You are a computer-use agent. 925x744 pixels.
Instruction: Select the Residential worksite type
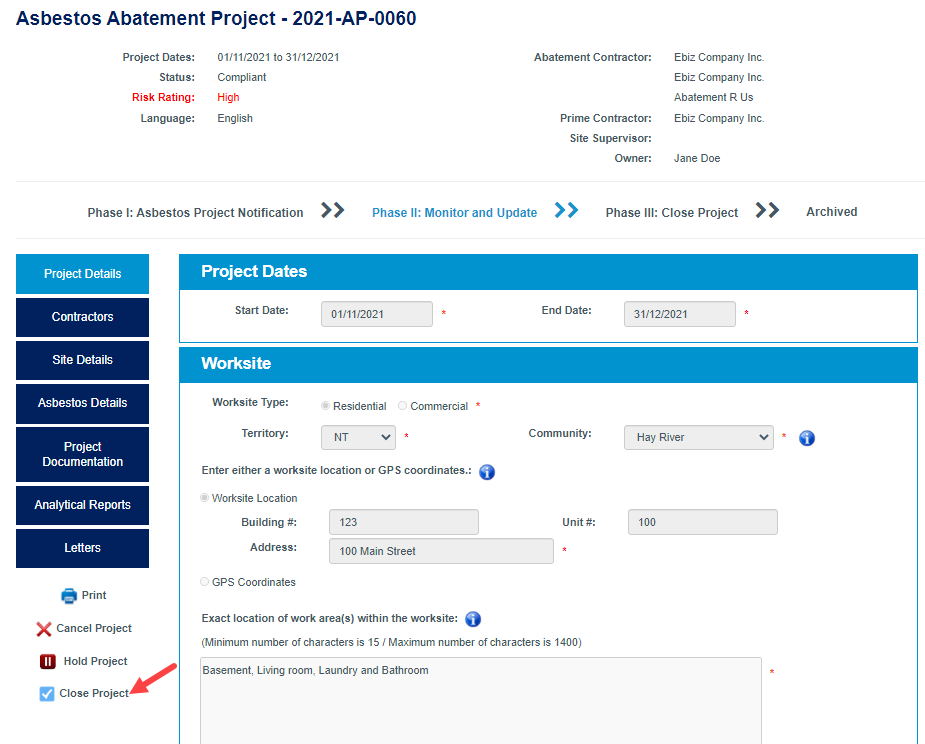click(x=325, y=405)
